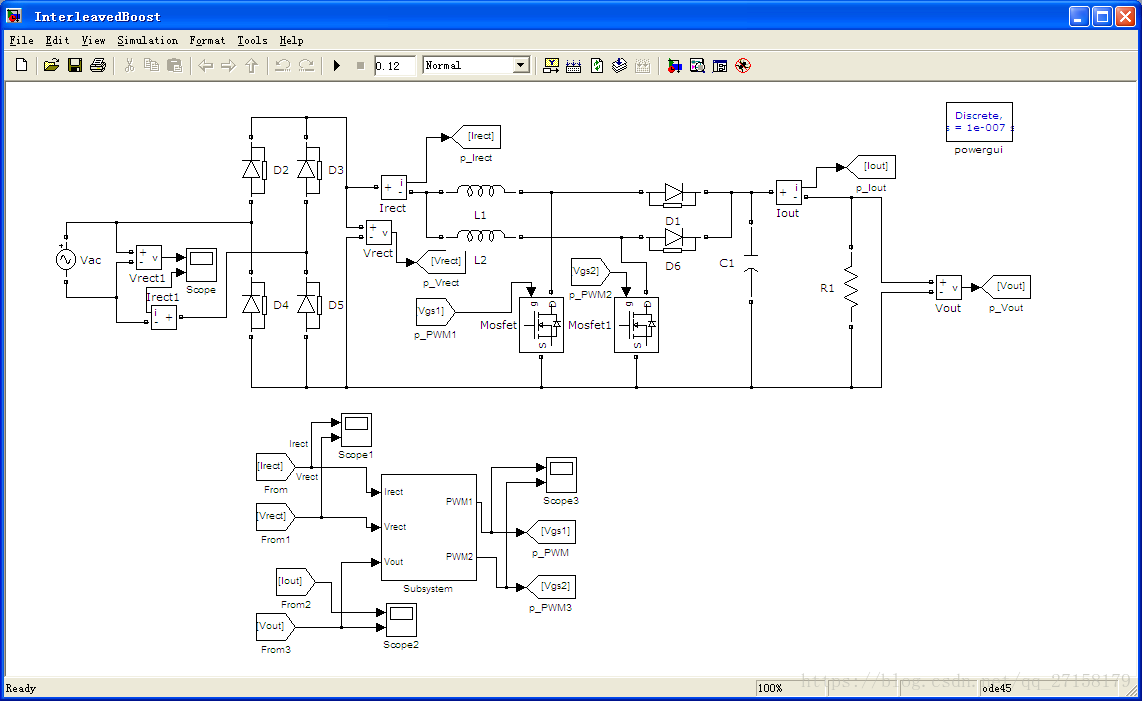Select the C1 capacitor block

coord(751,262)
